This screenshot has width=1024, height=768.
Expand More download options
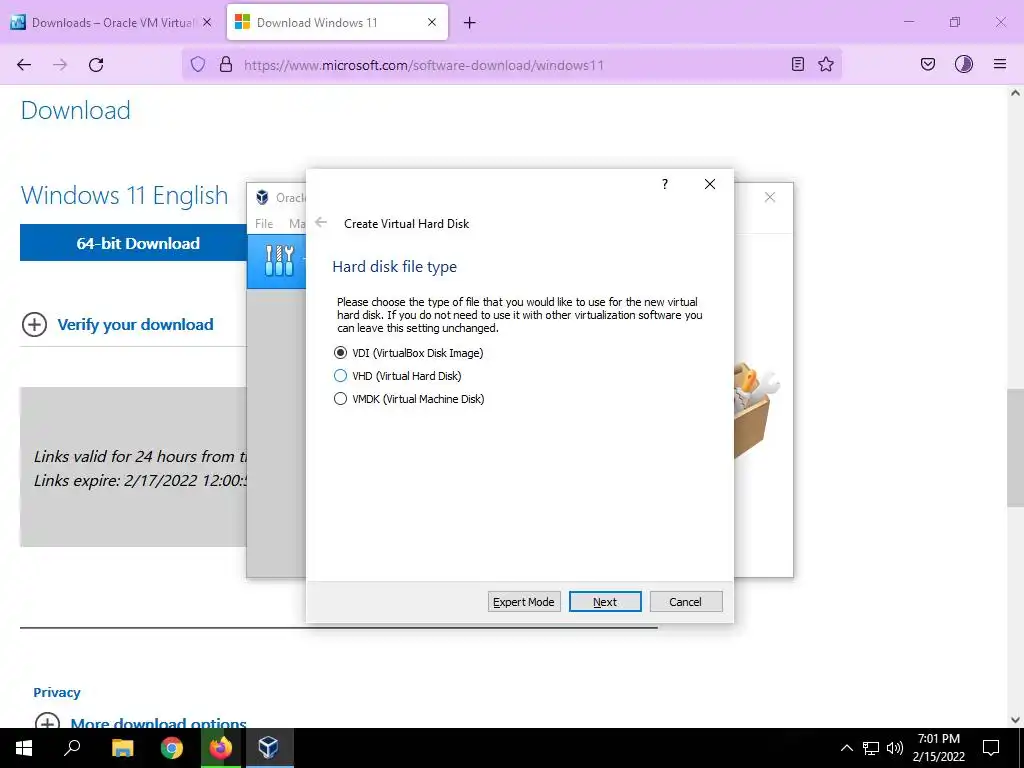point(159,723)
